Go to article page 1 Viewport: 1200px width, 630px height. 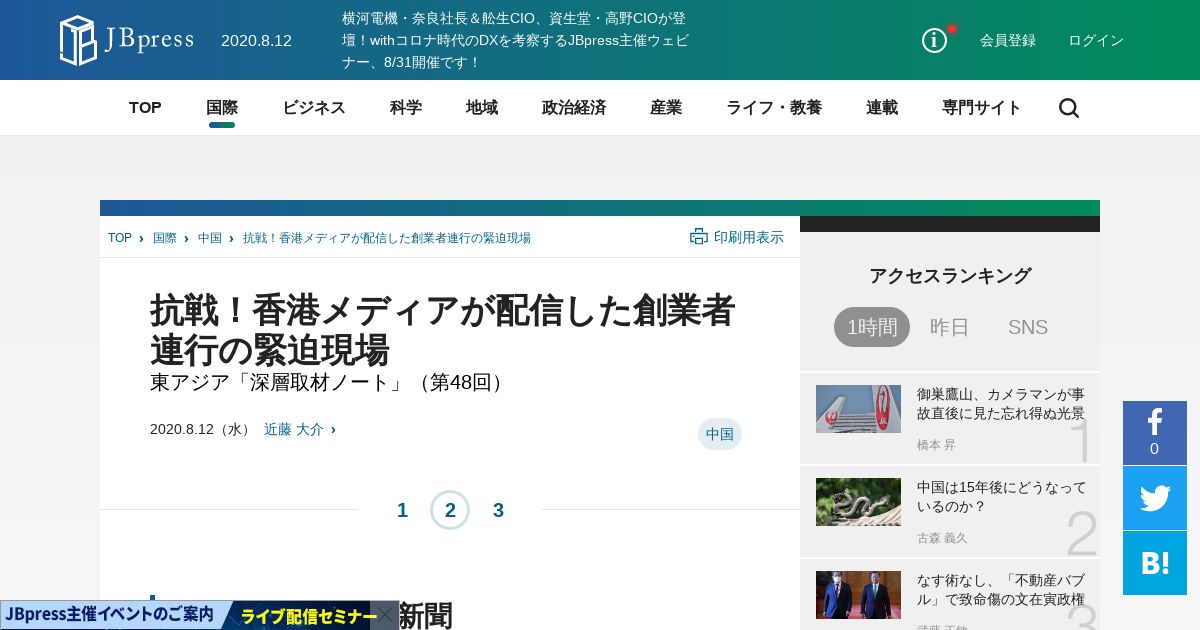(402, 510)
